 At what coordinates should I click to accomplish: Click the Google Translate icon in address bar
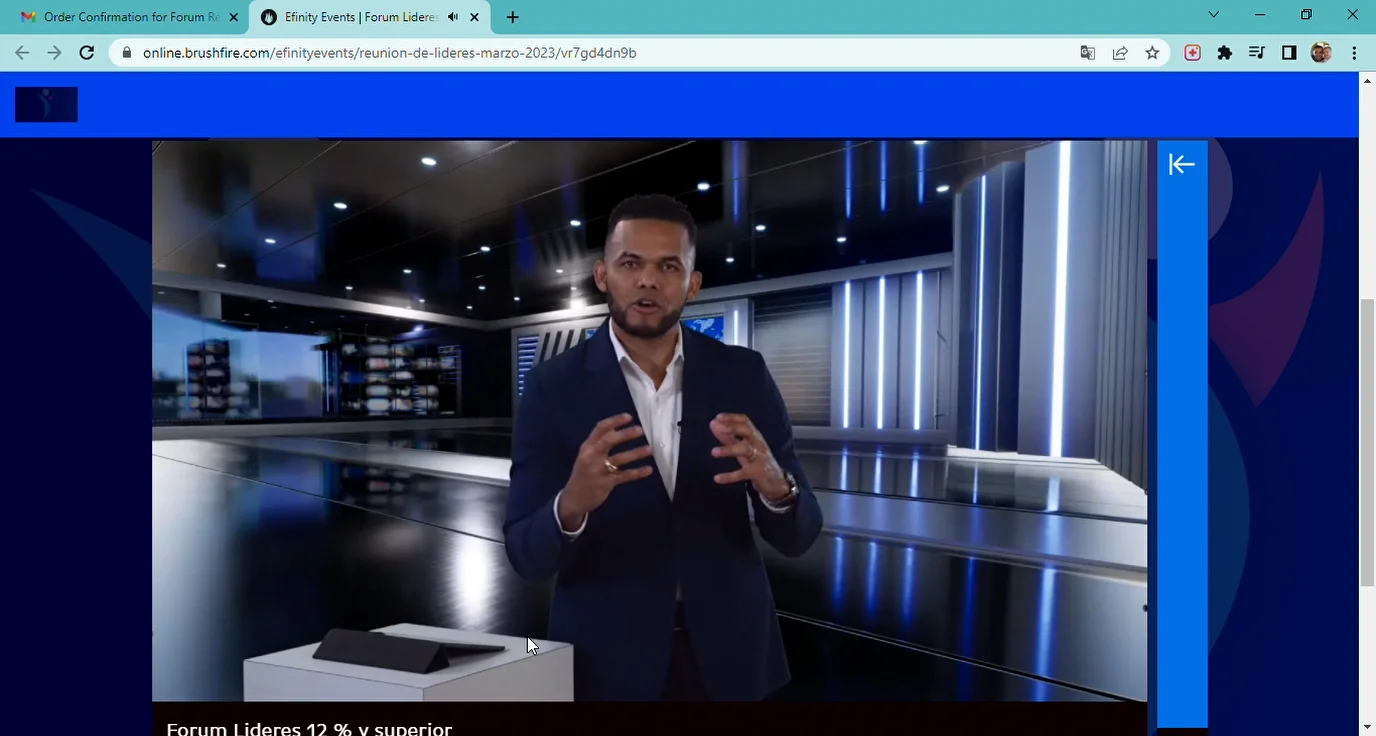point(1088,53)
